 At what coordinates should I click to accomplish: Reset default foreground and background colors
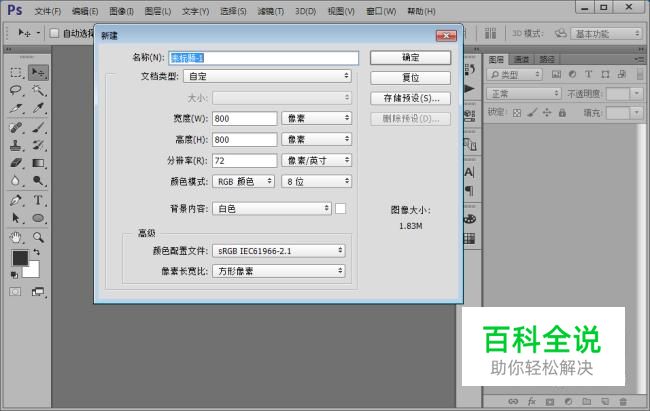14,275
